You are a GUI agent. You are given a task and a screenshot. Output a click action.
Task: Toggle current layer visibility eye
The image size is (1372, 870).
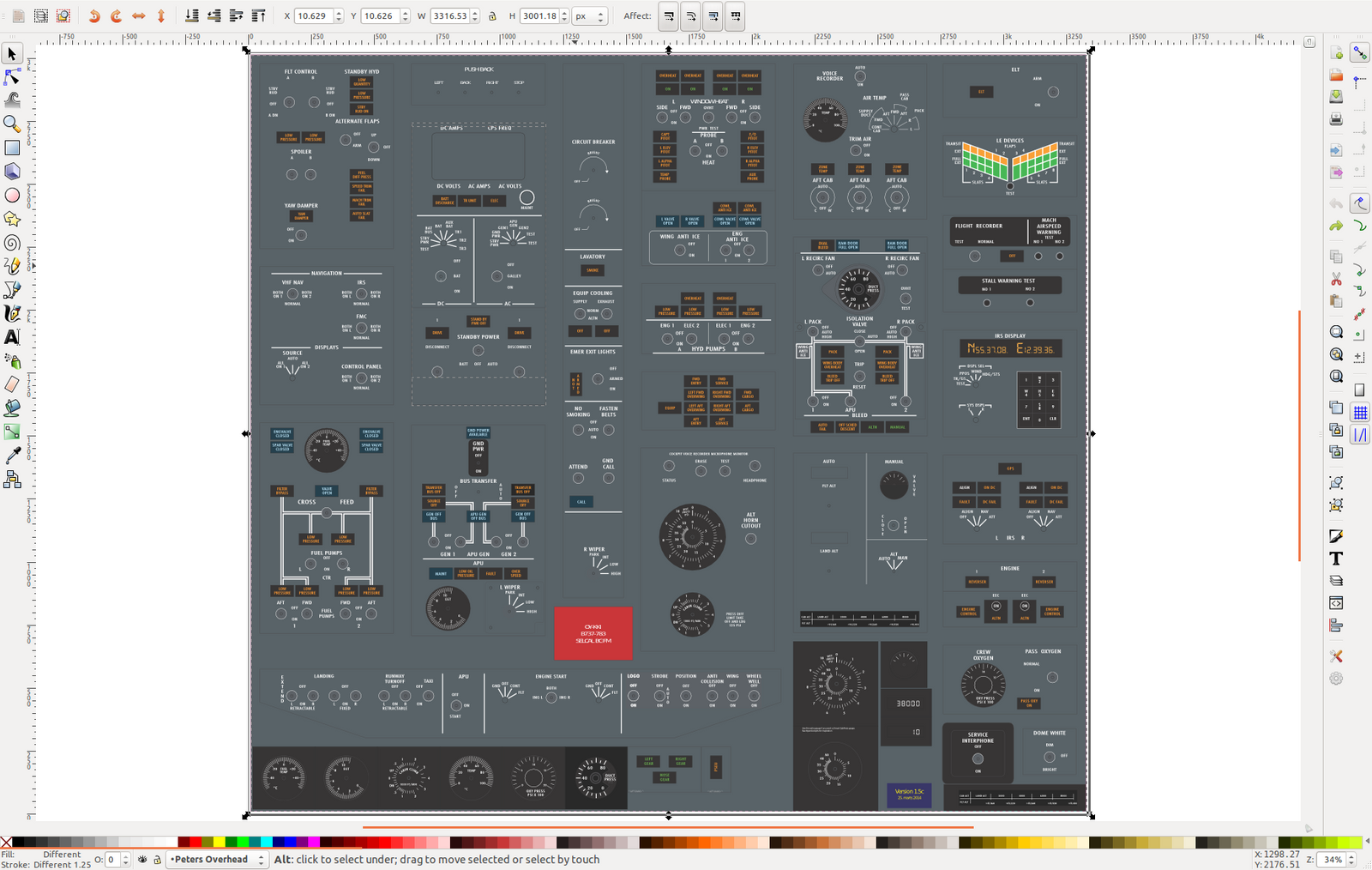coord(142,859)
